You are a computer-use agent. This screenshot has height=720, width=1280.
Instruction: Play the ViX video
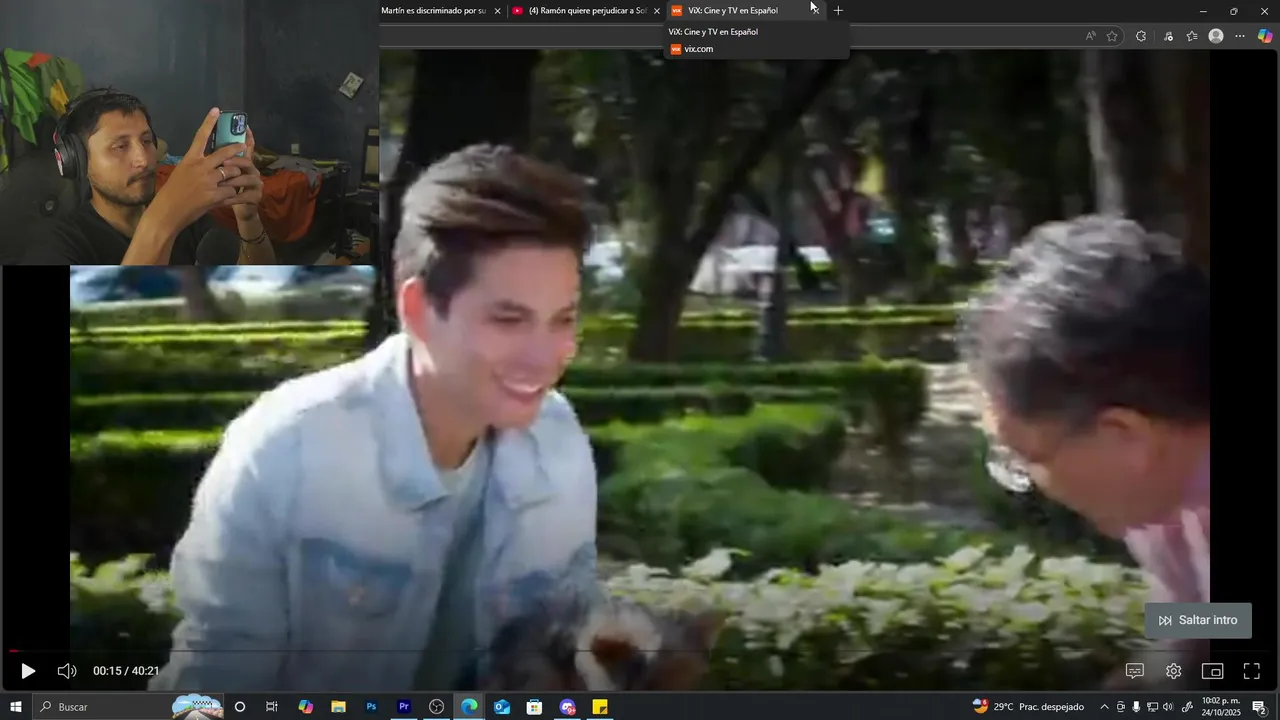tap(28, 671)
